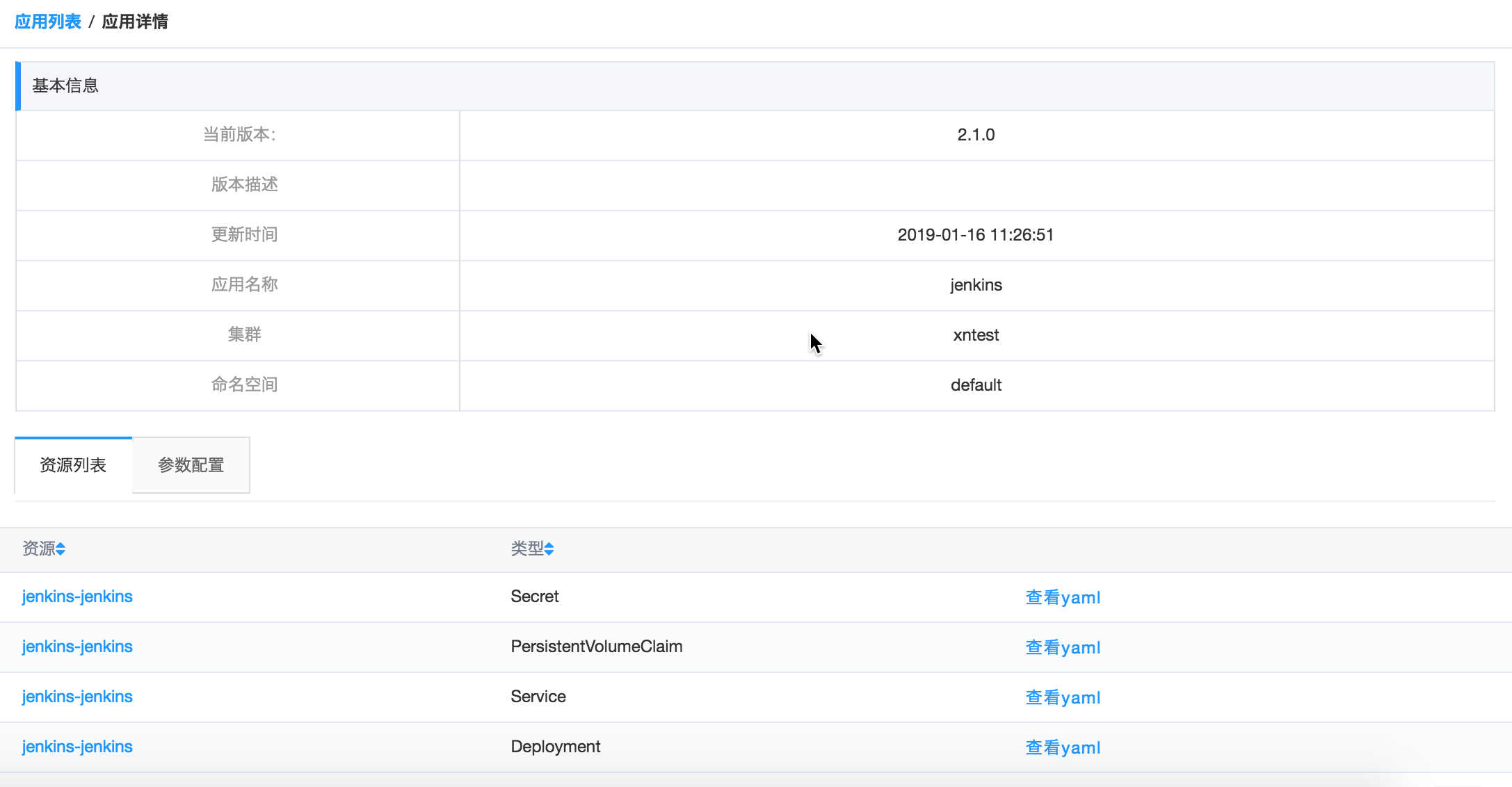View yaml for the Service resource

point(1063,697)
